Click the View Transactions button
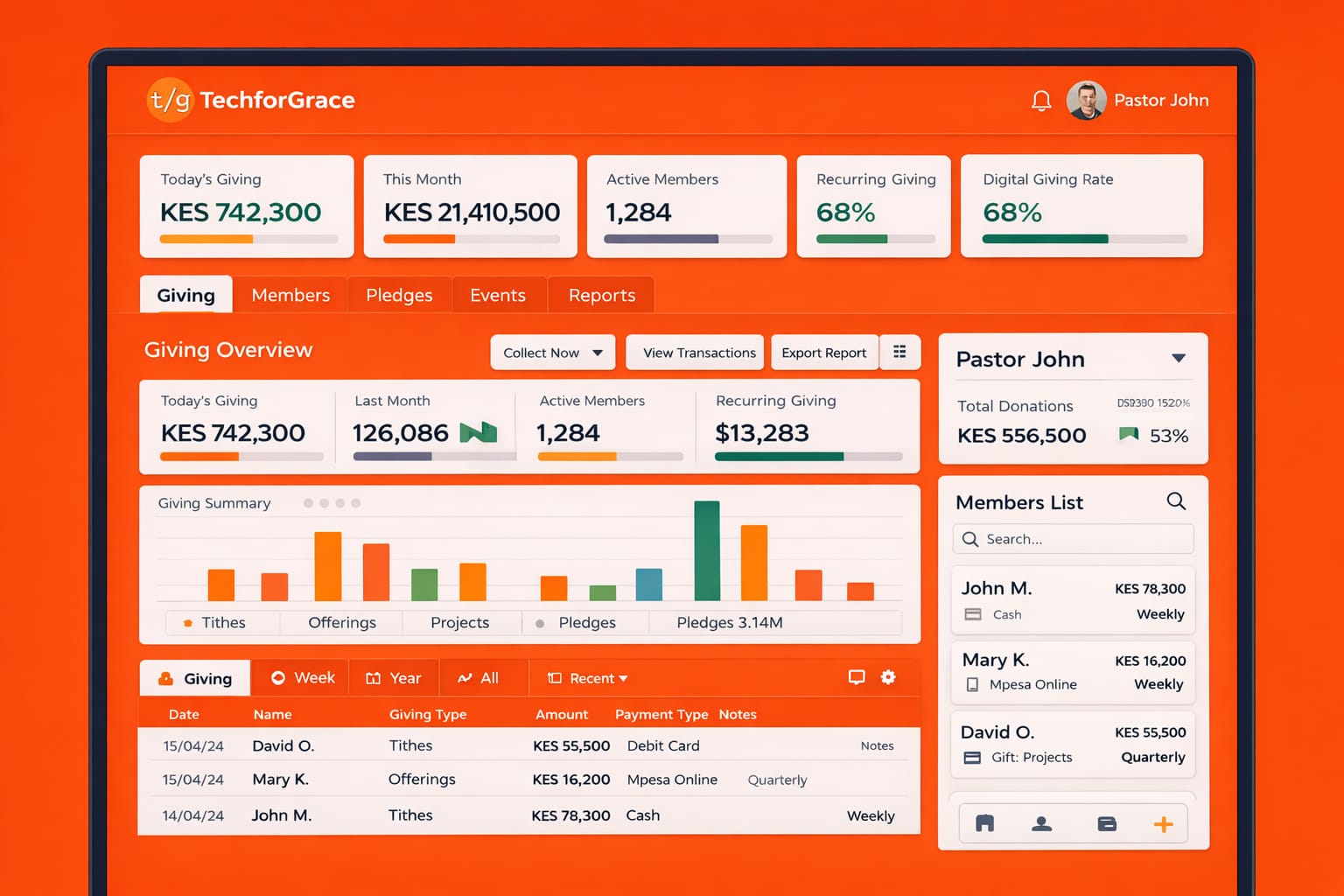The width and height of the screenshot is (1344, 896). click(x=698, y=353)
